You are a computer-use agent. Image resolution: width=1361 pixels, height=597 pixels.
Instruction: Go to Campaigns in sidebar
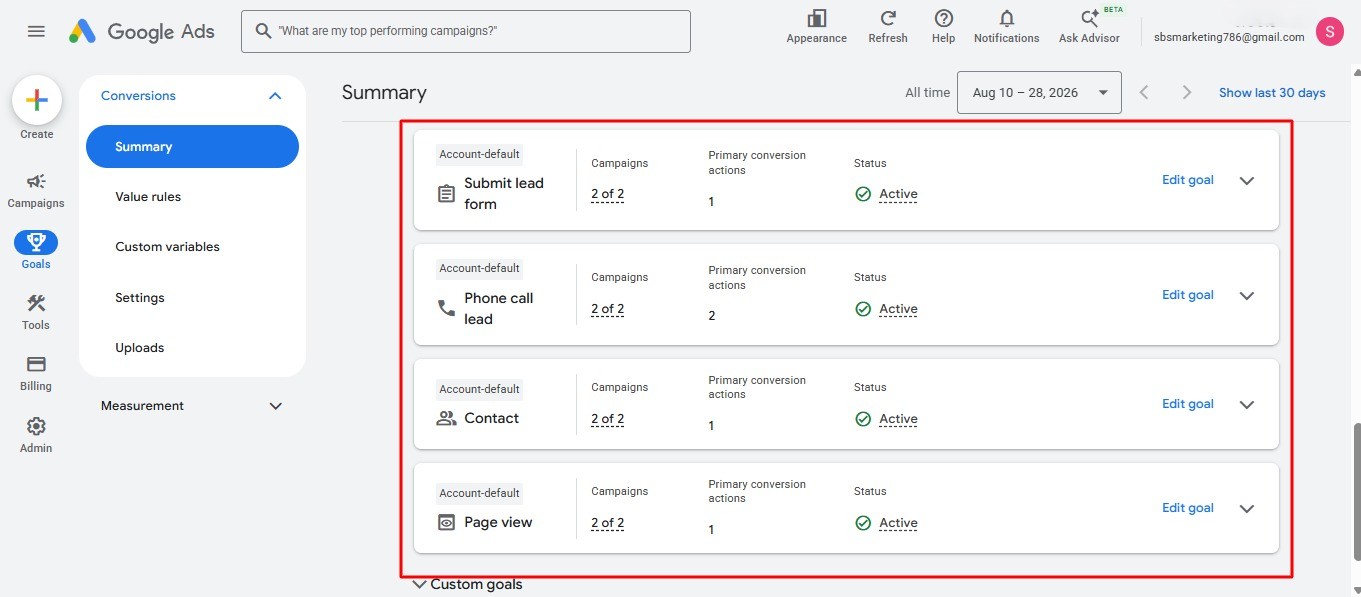tap(36, 189)
